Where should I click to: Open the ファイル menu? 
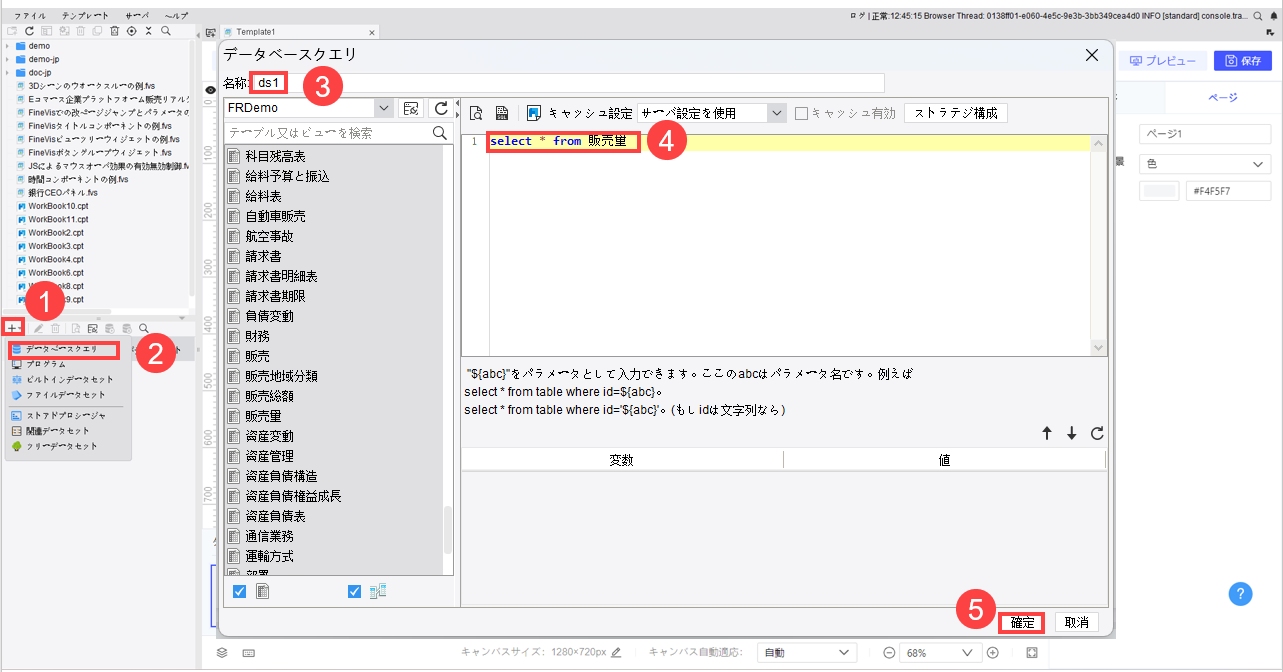[x=29, y=17]
